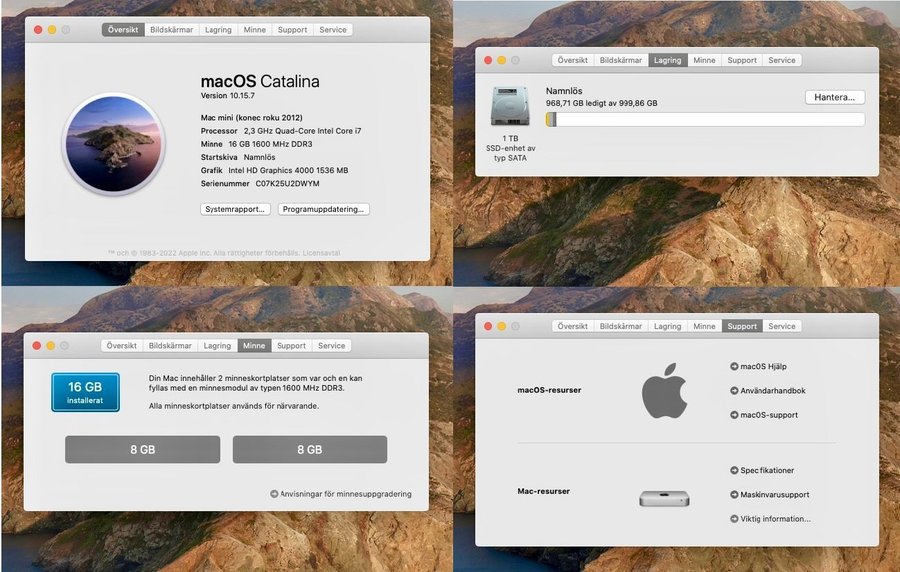This screenshot has height=572, width=900.
Task: Open Systemrapport from the overview window
Action: pyautogui.click(x=236, y=209)
